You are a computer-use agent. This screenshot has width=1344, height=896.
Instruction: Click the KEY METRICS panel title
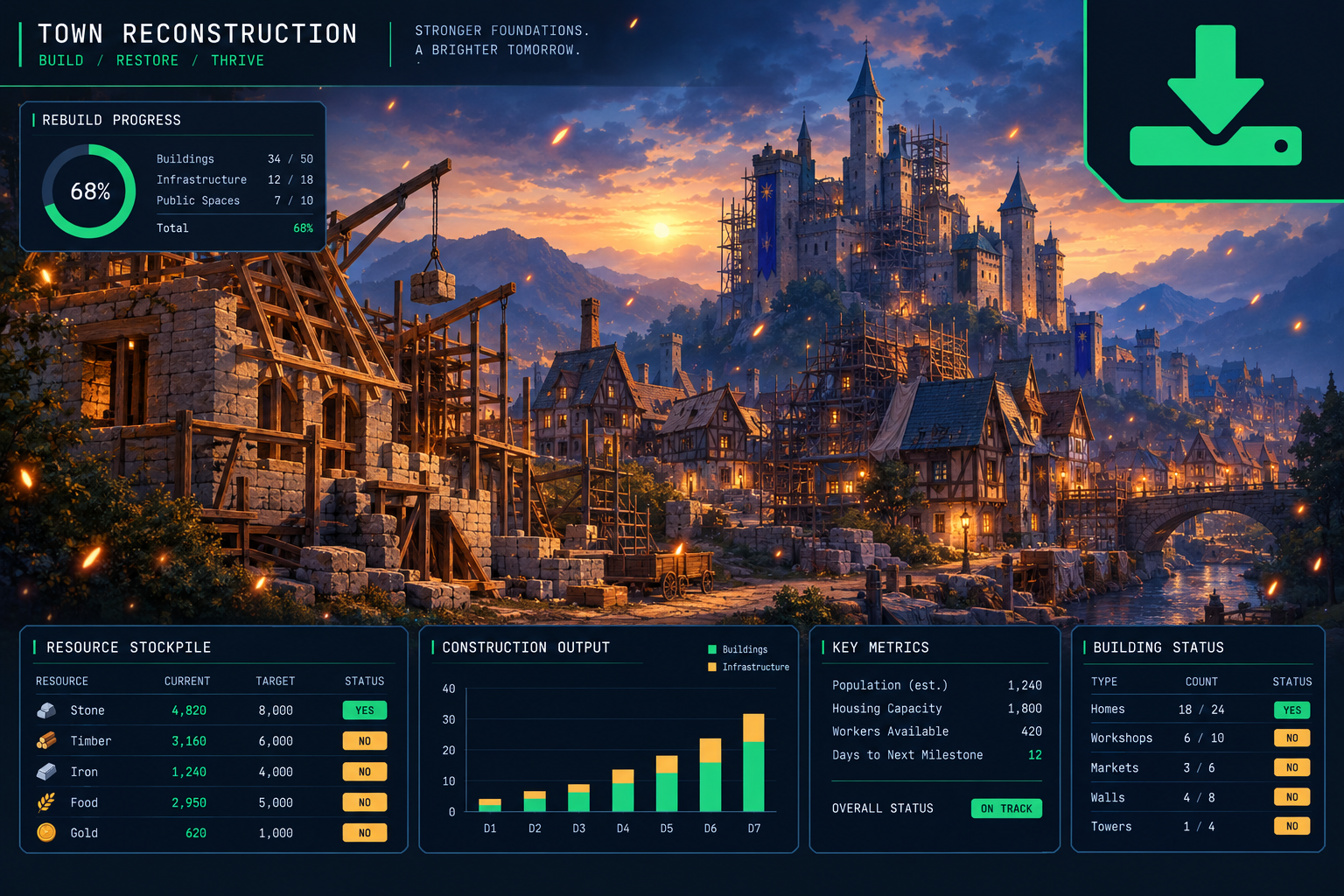[881, 647]
